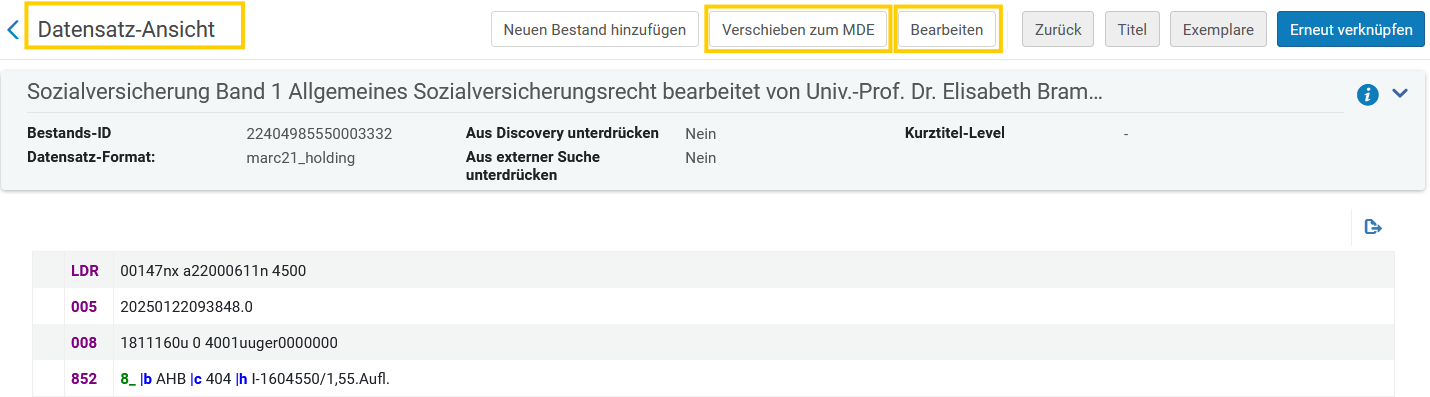This screenshot has width=1430, height=397.
Task: Switch to the Exemplare view
Action: 1218,30
